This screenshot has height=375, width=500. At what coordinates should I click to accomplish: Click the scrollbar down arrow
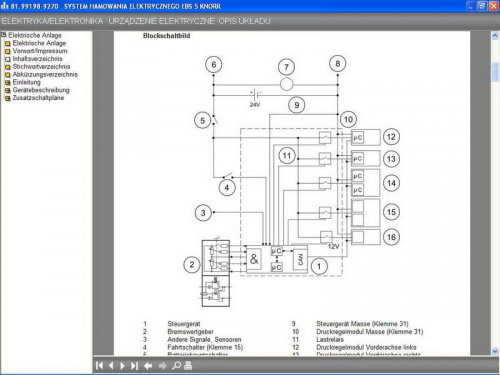pyautogui.click(x=495, y=351)
